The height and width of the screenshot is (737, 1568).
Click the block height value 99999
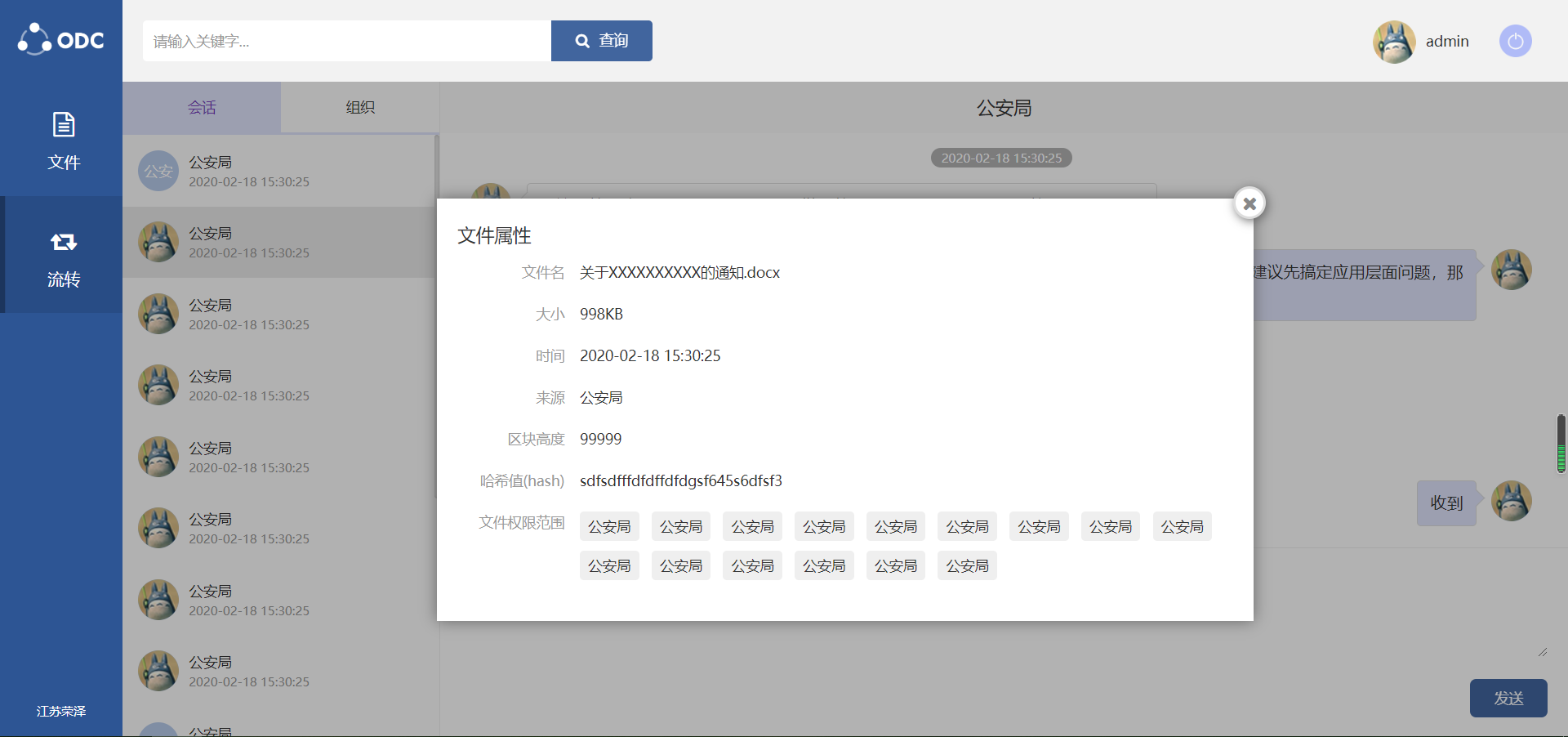tap(600, 440)
